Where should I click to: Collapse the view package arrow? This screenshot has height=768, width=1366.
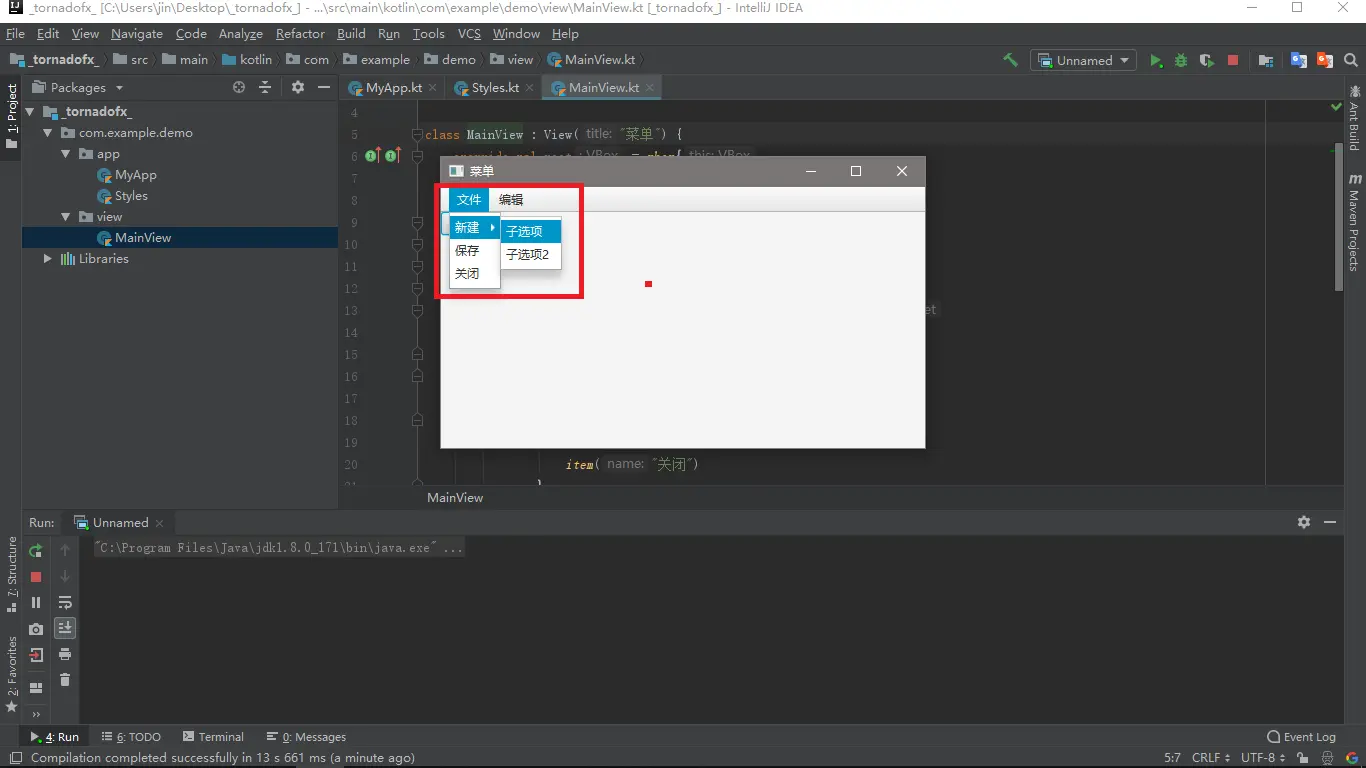65,216
